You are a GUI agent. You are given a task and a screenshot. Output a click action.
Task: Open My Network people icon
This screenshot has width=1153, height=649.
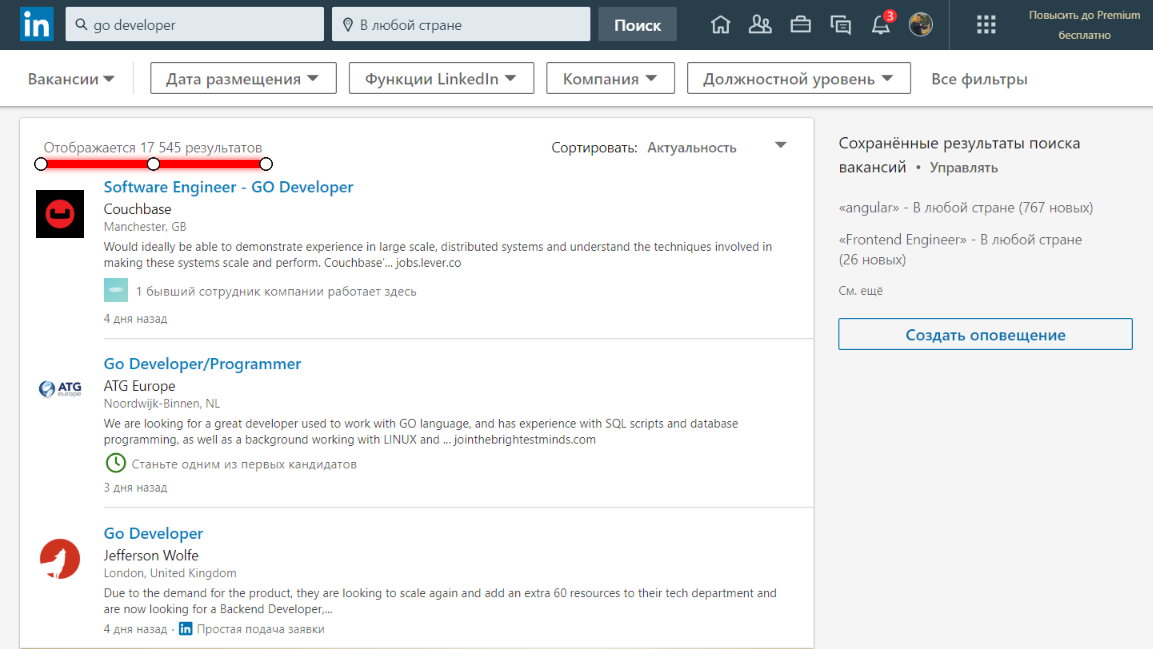click(x=760, y=24)
